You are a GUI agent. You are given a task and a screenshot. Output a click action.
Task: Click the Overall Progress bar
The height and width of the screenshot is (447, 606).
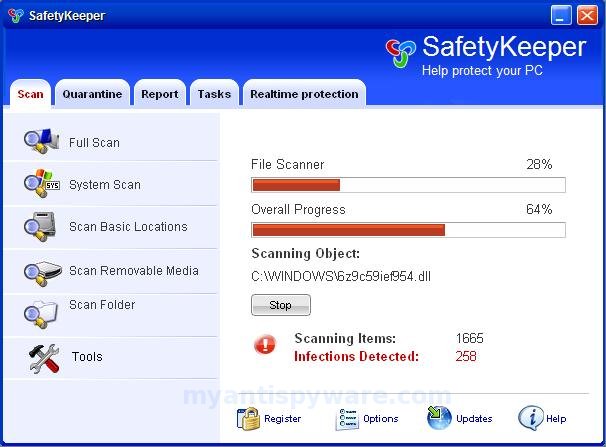(x=409, y=230)
